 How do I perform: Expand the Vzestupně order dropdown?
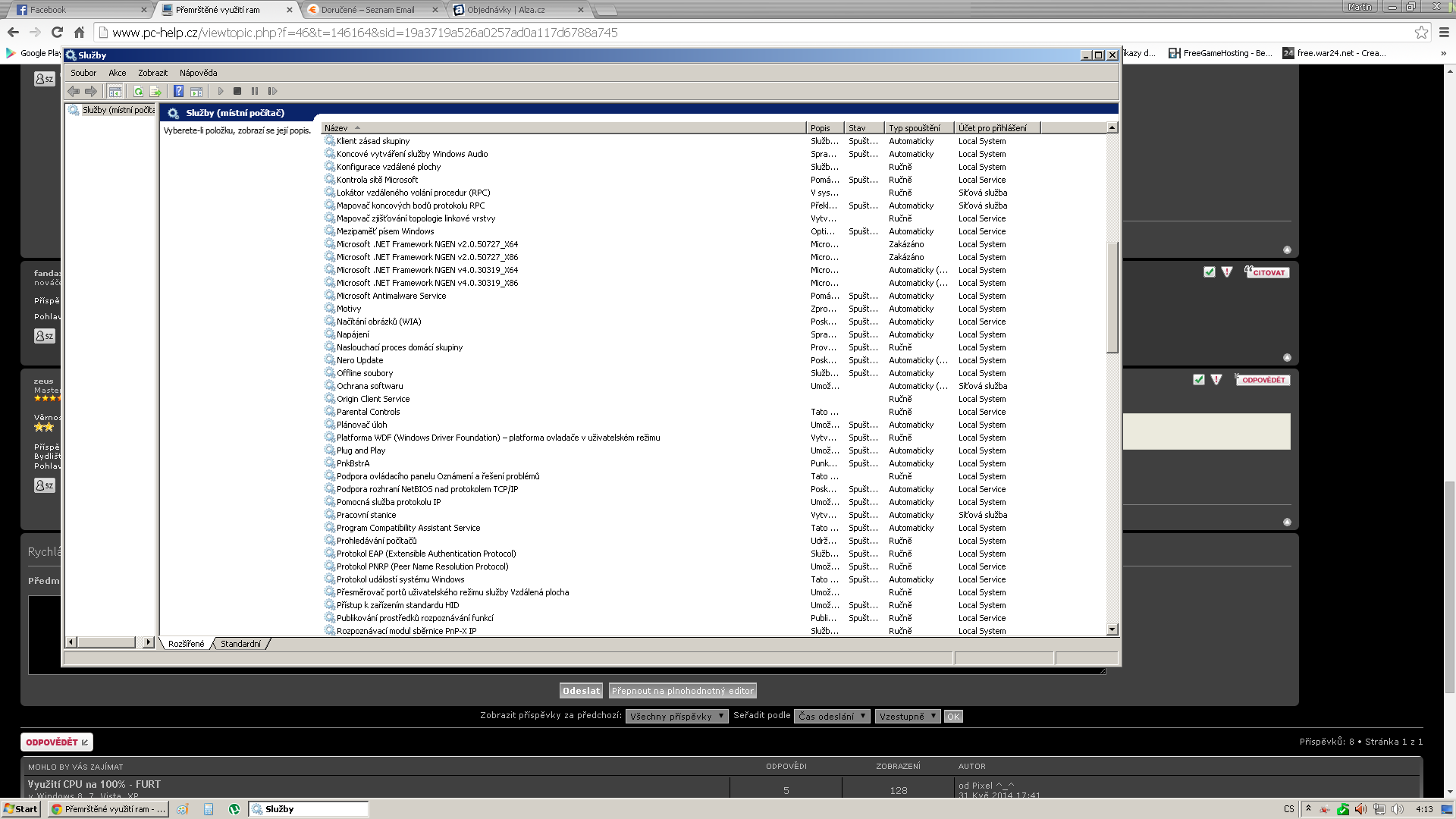pos(907,717)
